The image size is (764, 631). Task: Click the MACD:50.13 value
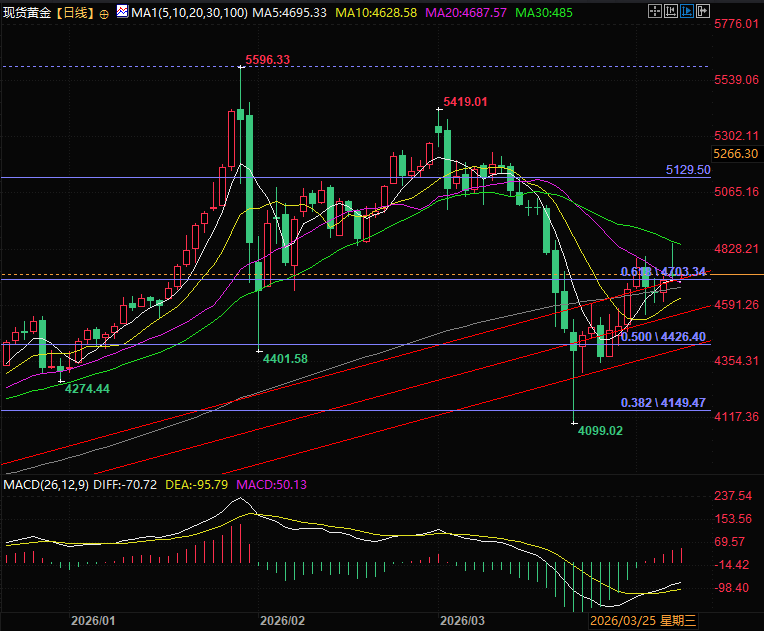click(271, 485)
